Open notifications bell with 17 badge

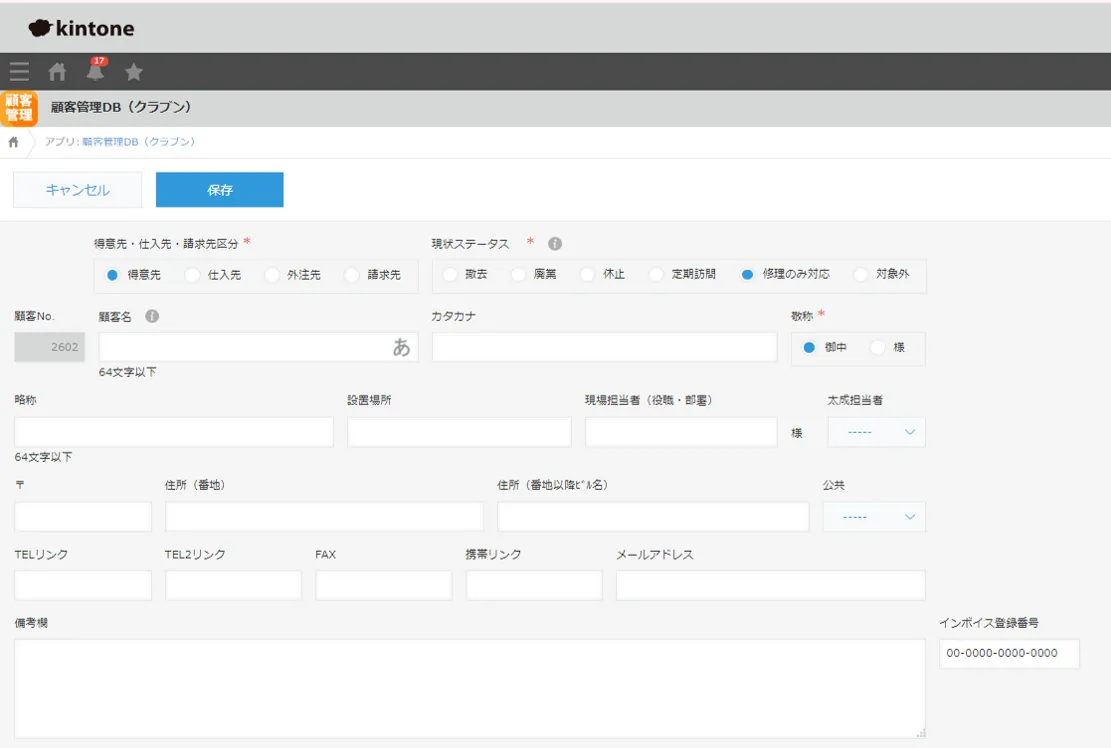[95, 71]
